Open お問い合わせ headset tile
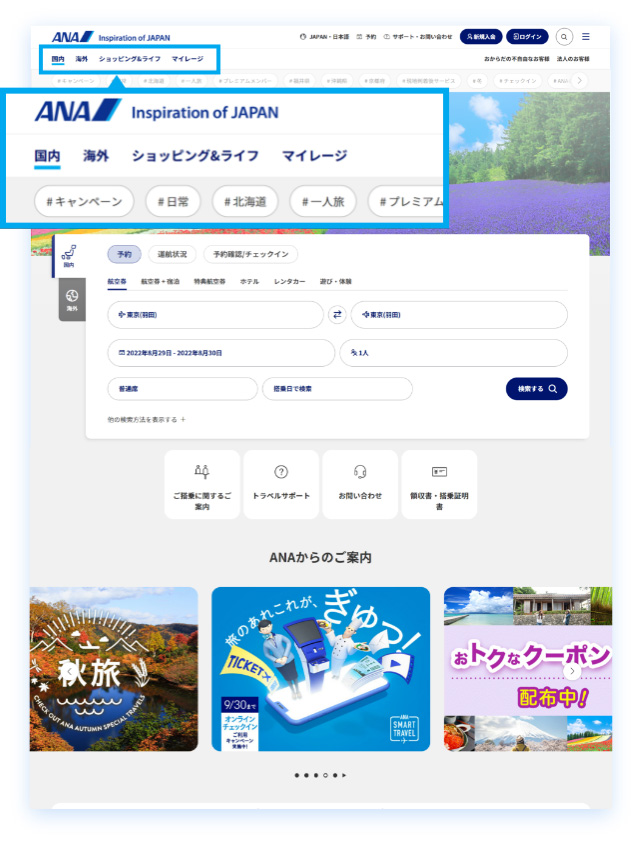 pos(360,484)
